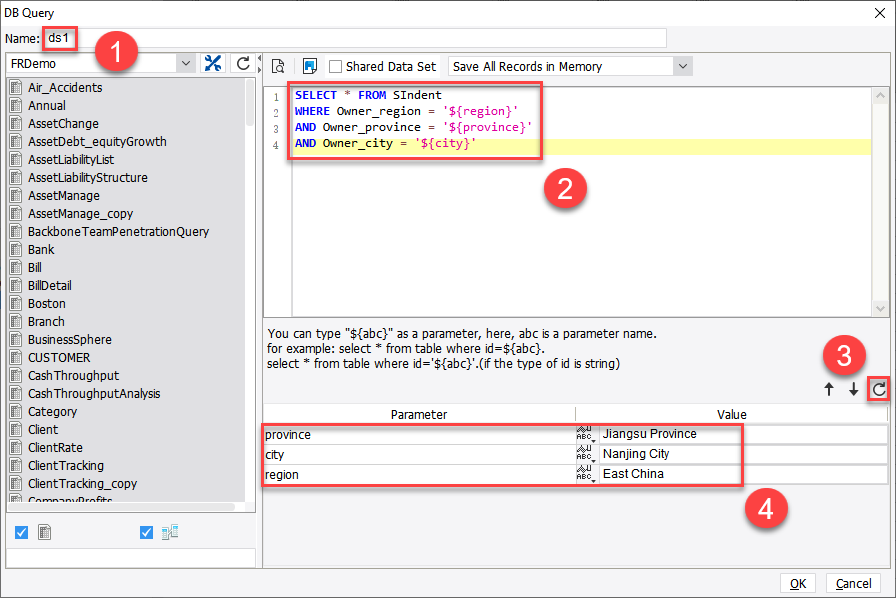Click the SQL preview icon above the query editor

[x=278, y=66]
